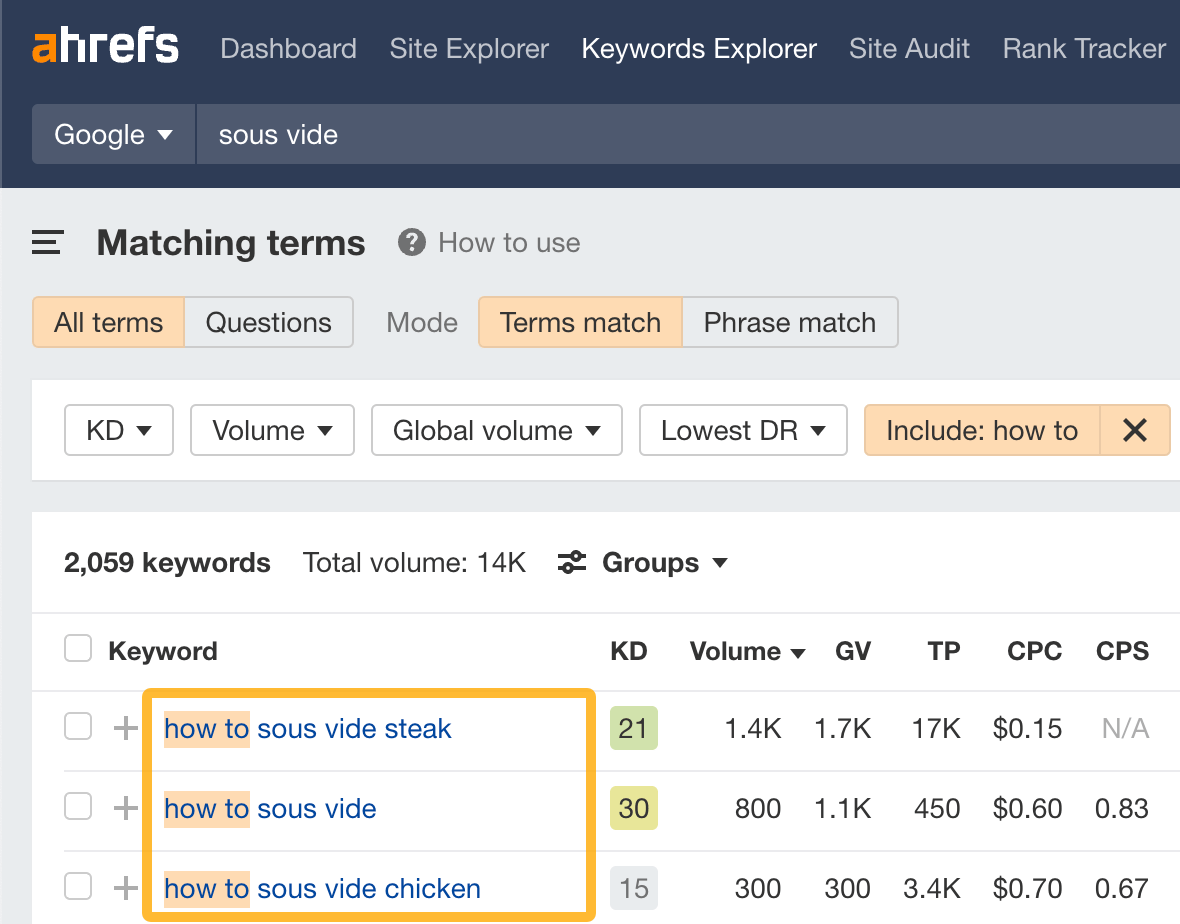Click the Groups filter-settings icon

coord(571,562)
